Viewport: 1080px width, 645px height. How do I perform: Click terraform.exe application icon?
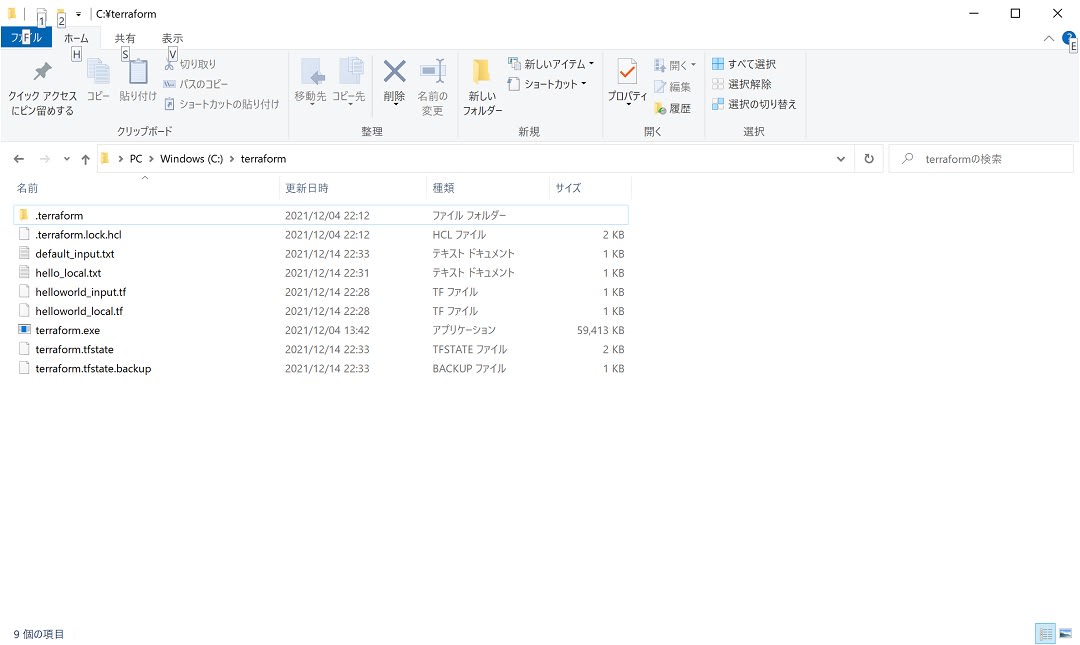(x=24, y=329)
